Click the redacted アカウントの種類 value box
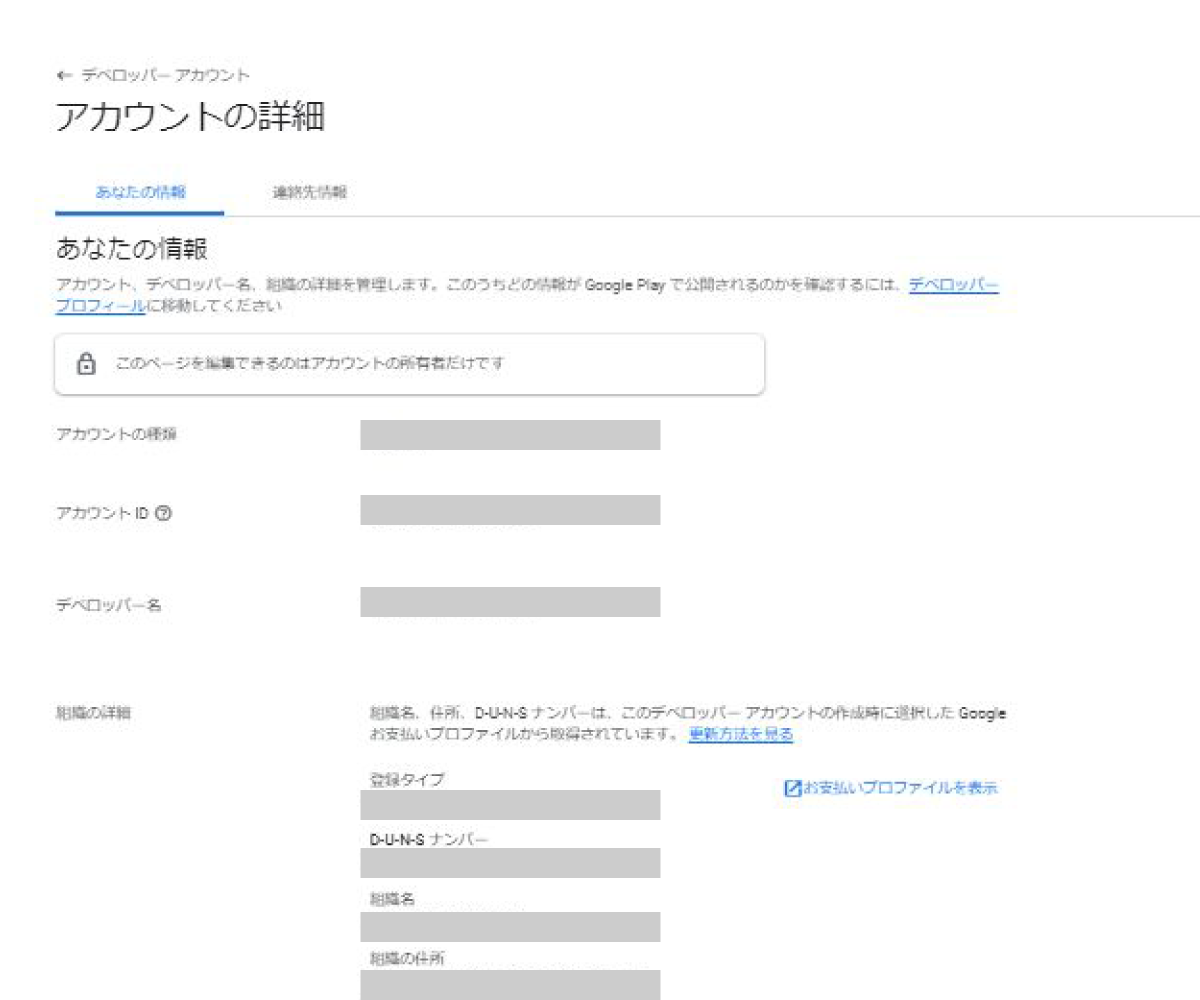The height and width of the screenshot is (1000, 1200). tap(510, 435)
